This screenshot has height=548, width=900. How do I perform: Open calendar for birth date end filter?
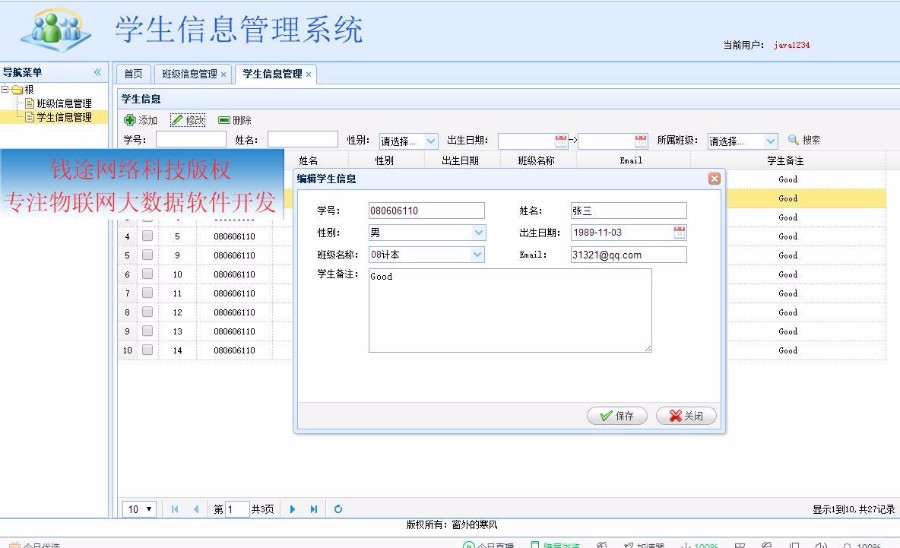pyautogui.click(x=641, y=141)
